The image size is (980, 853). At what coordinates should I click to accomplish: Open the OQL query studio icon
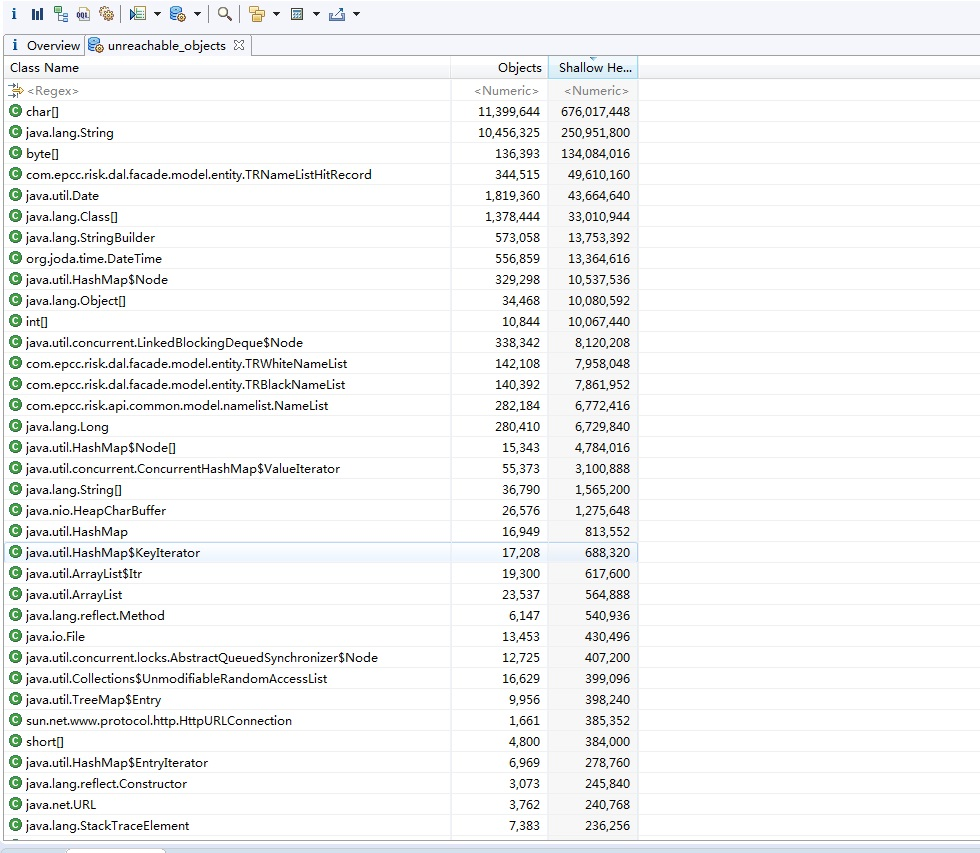click(83, 14)
